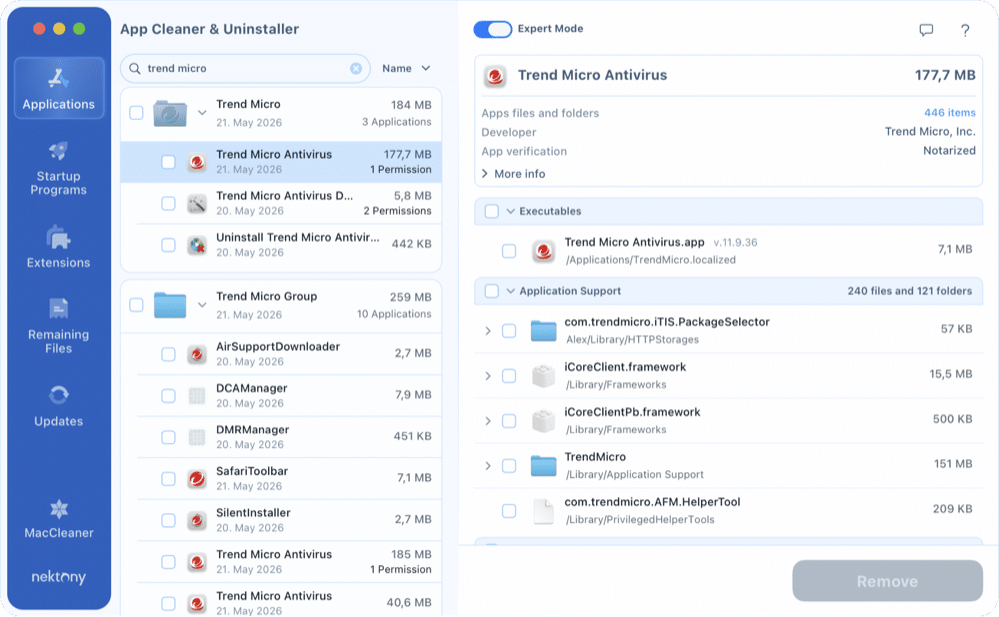
Task: Check the Trend Micro group checkbox
Action: click(136, 113)
